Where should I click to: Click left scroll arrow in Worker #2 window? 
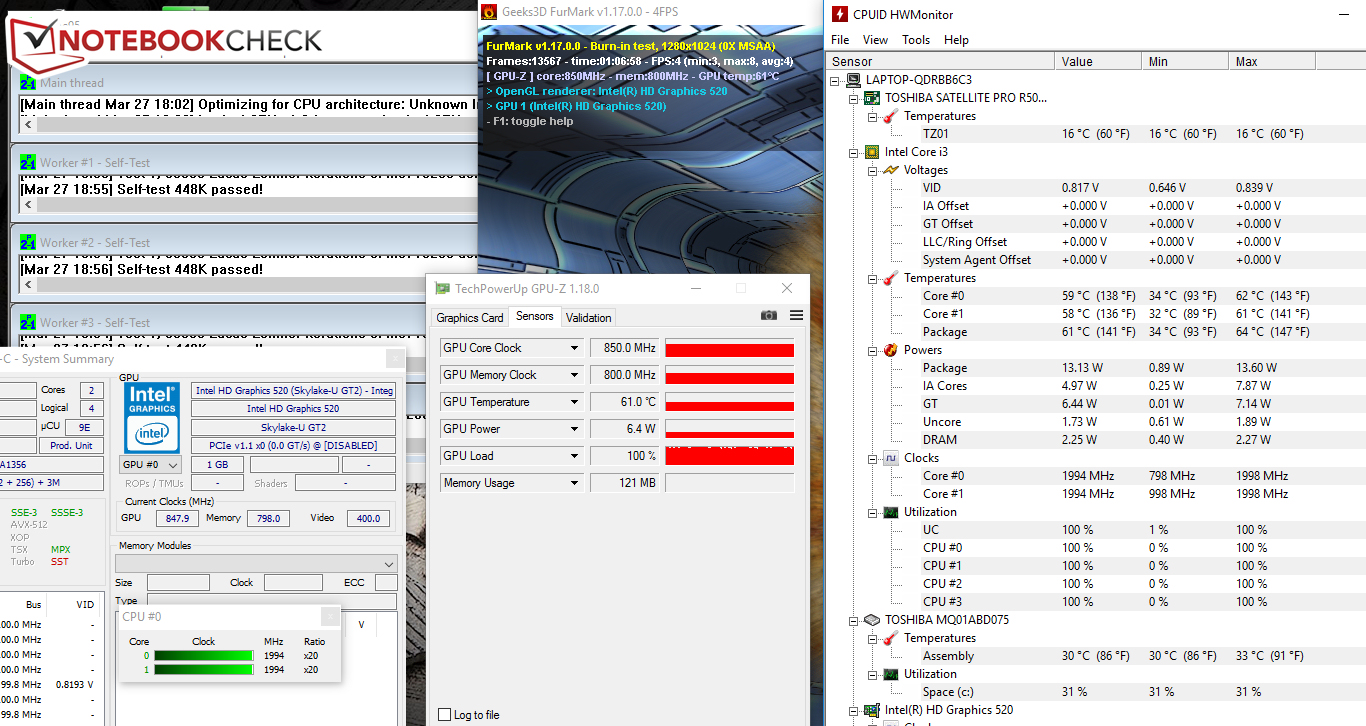[28, 285]
